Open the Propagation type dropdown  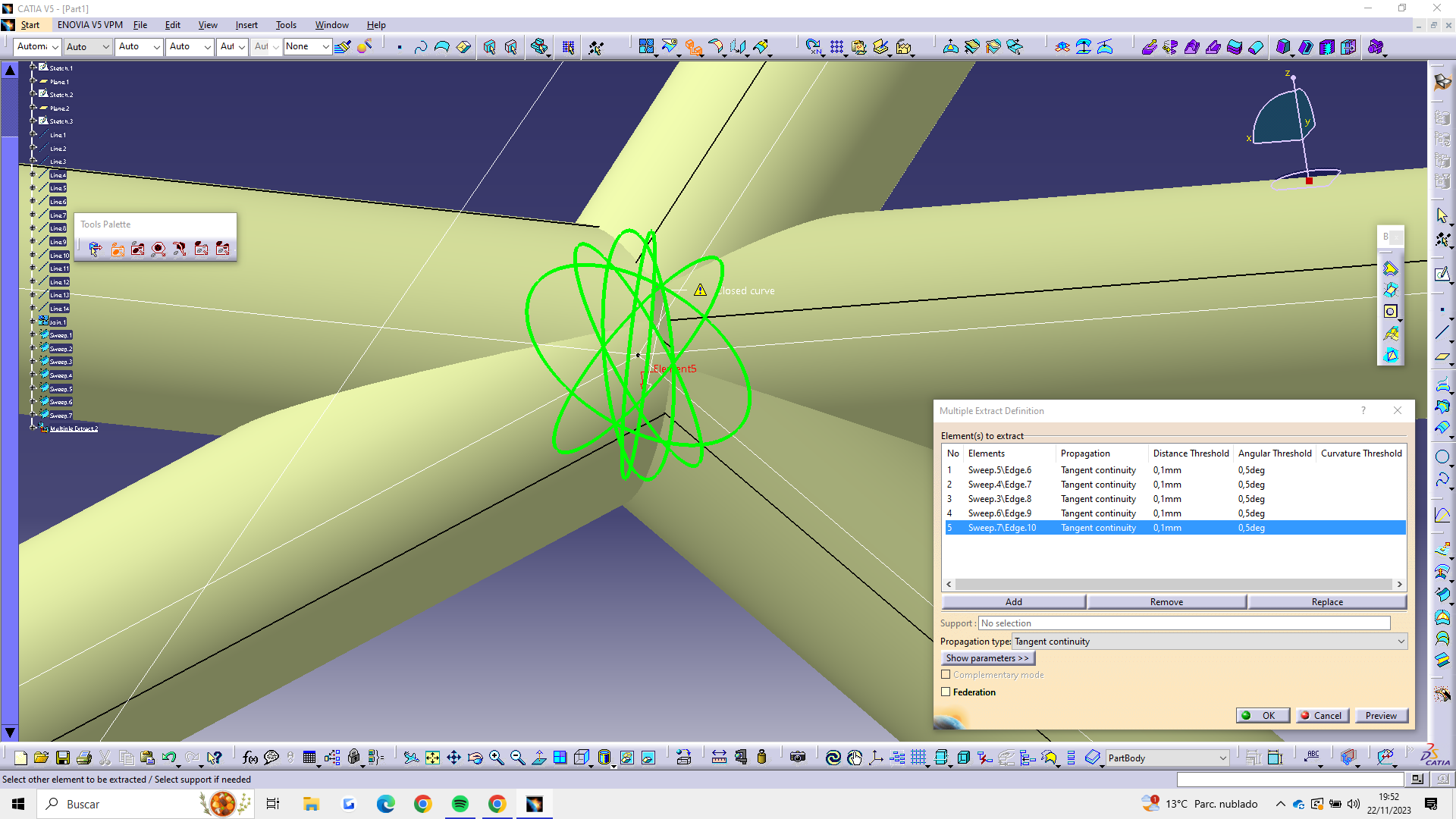point(1210,642)
